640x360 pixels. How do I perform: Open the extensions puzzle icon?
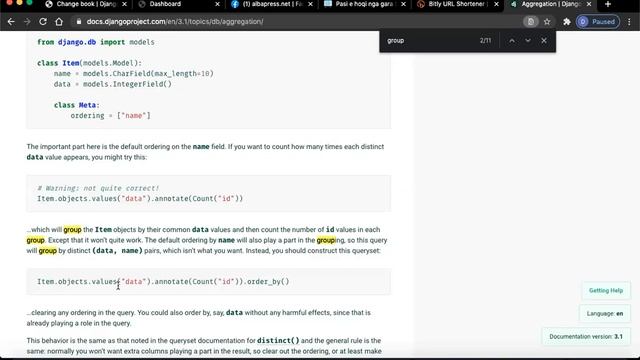(x=567, y=22)
